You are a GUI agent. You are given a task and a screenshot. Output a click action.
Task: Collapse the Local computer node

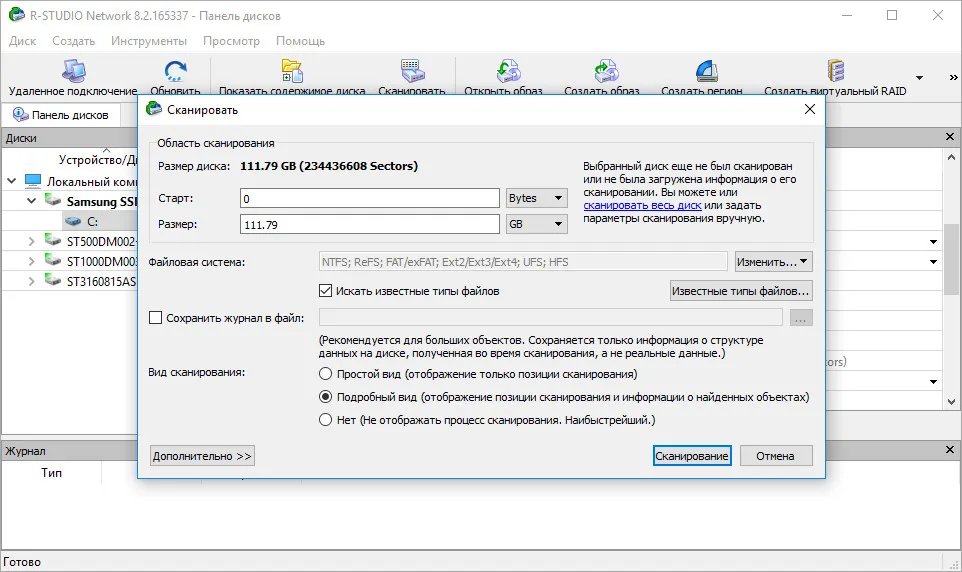(x=12, y=181)
